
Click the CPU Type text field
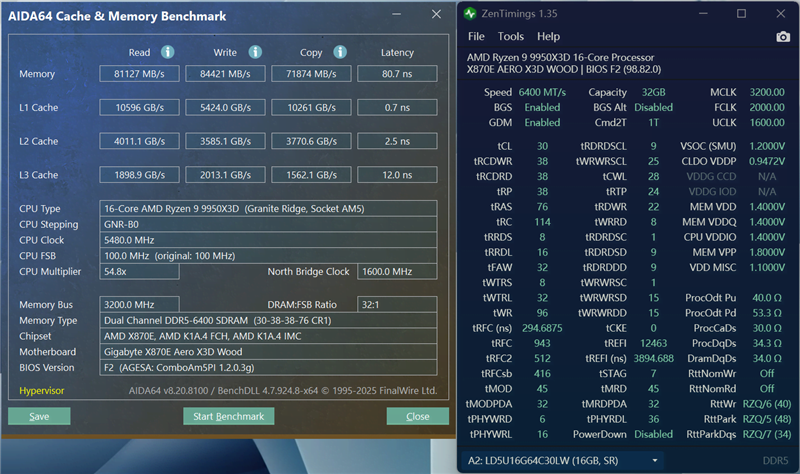pos(270,208)
